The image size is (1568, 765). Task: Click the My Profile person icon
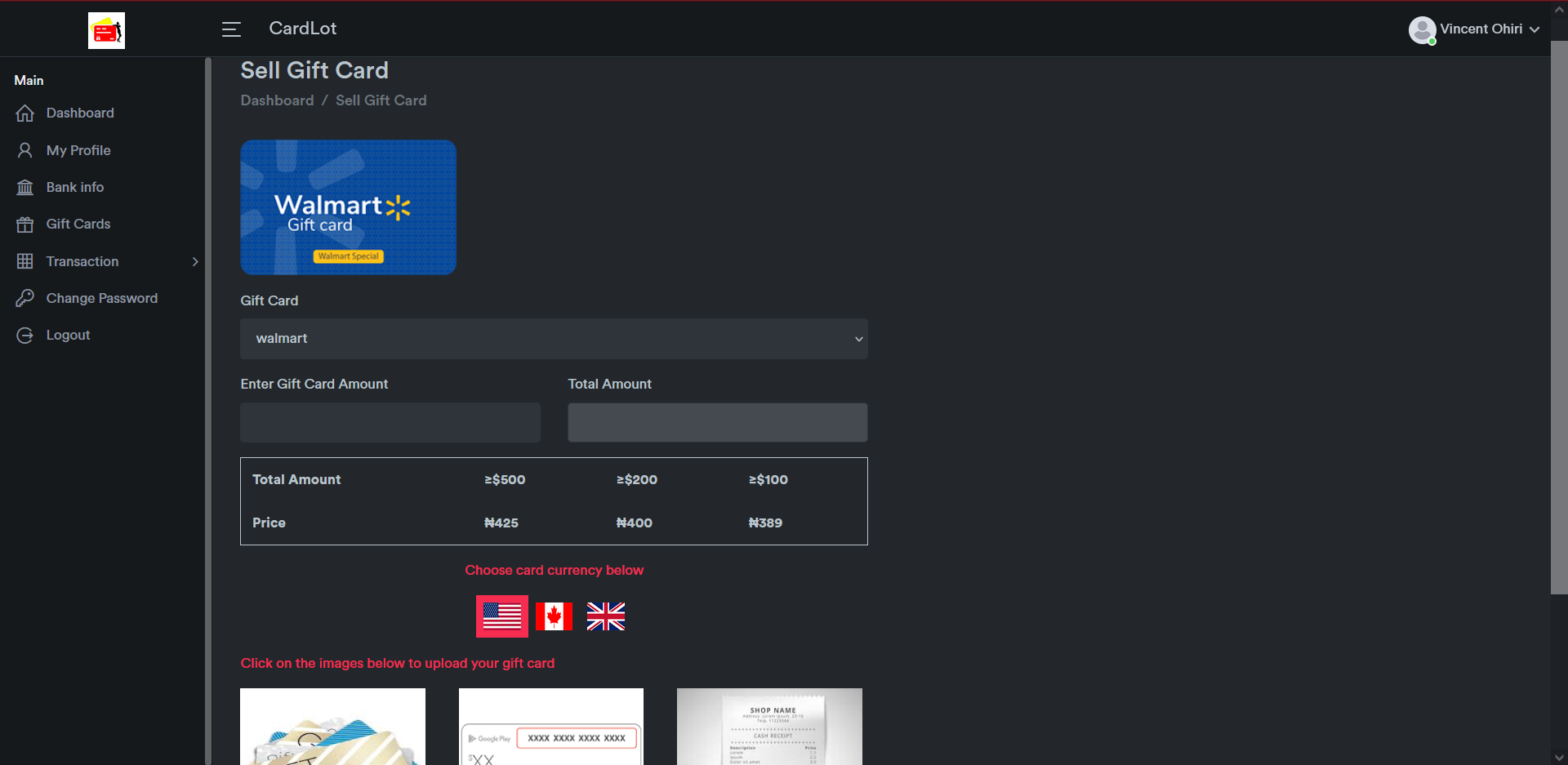(x=25, y=150)
